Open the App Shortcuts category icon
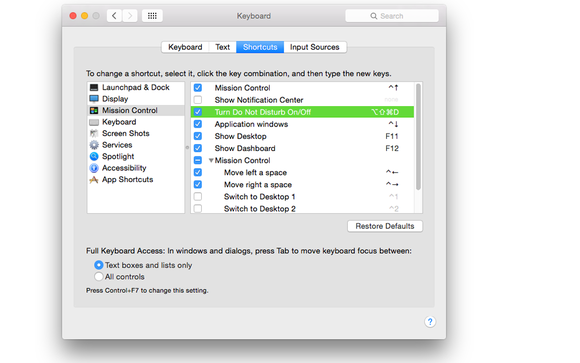The width and height of the screenshot is (580, 363). [x=94, y=180]
